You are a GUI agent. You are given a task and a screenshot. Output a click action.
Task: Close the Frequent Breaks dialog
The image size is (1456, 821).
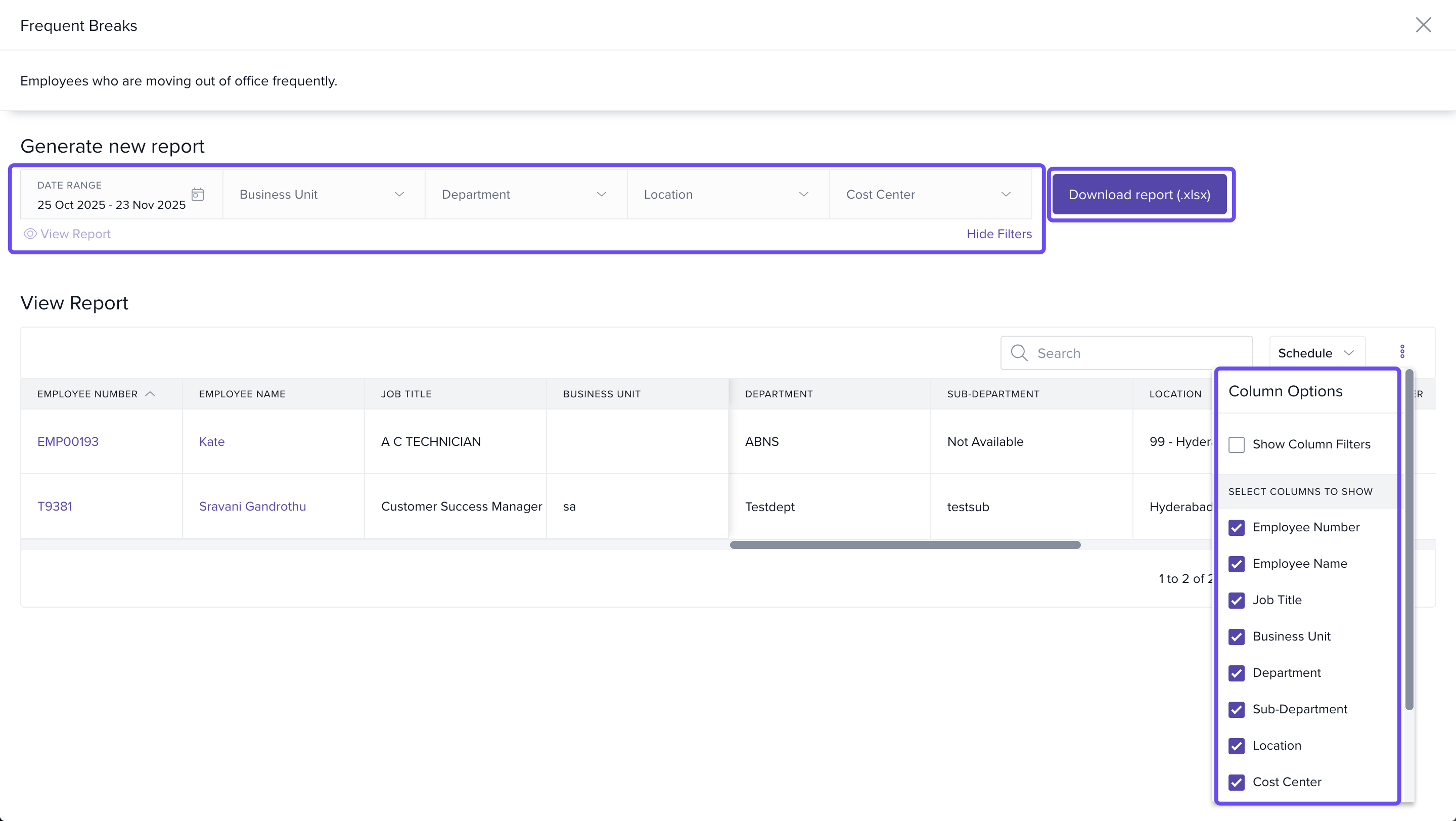tap(1423, 25)
